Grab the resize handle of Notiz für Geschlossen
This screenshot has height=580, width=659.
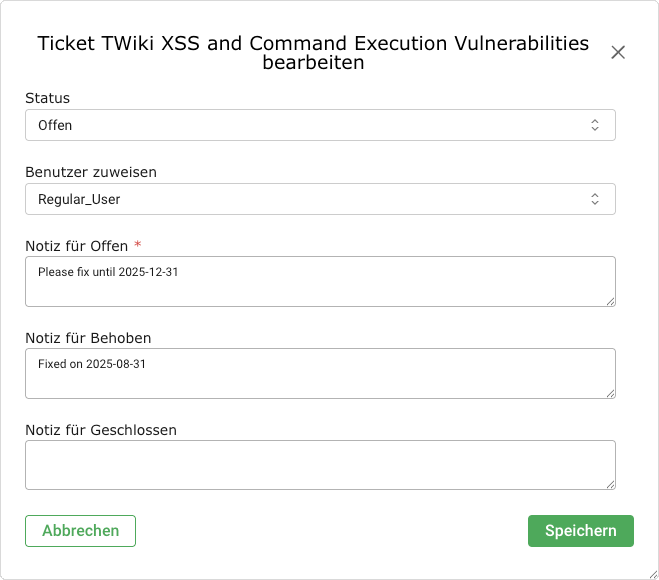coord(609,483)
